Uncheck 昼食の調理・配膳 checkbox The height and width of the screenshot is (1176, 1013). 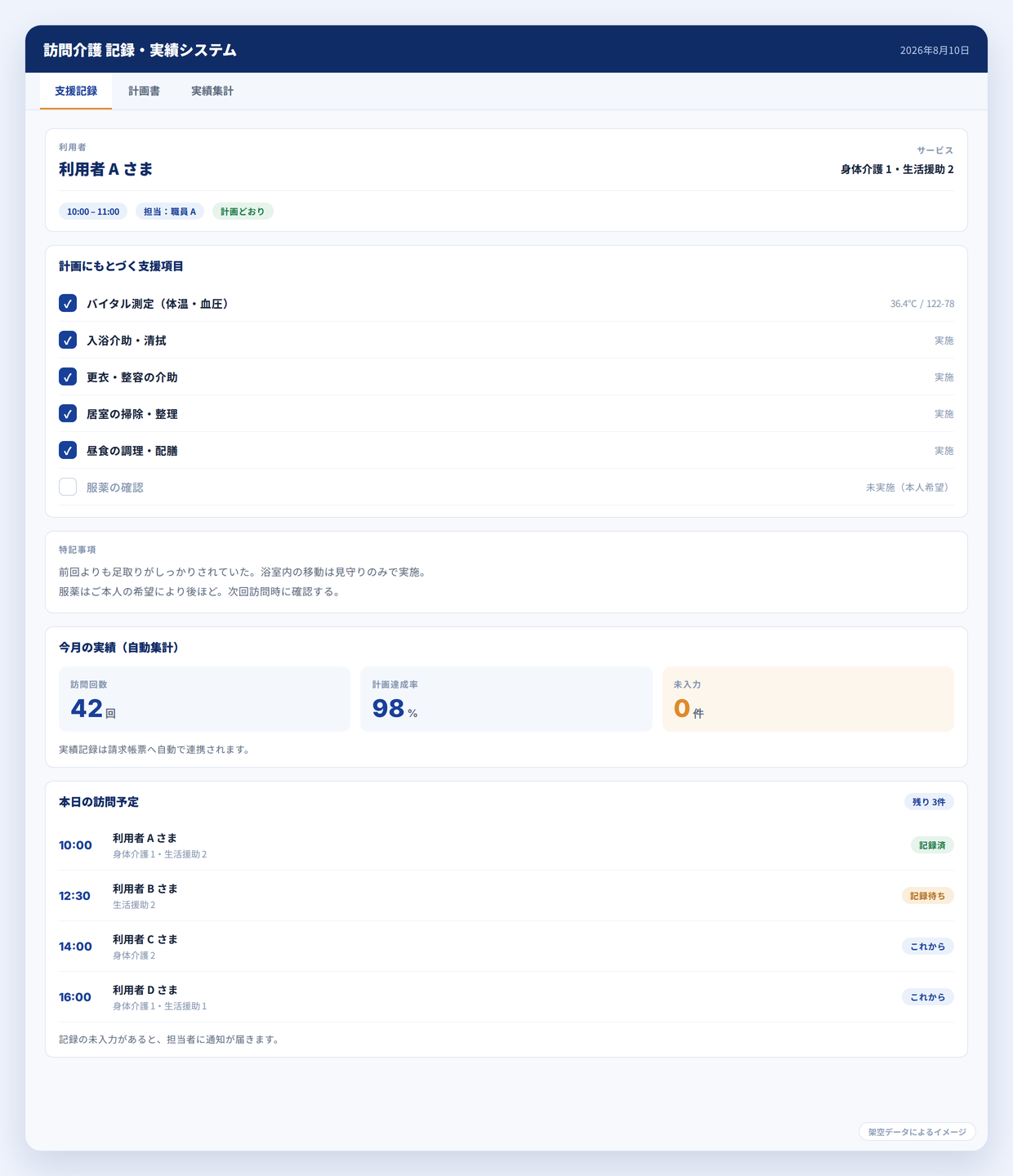pyautogui.click(x=68, y=450)
